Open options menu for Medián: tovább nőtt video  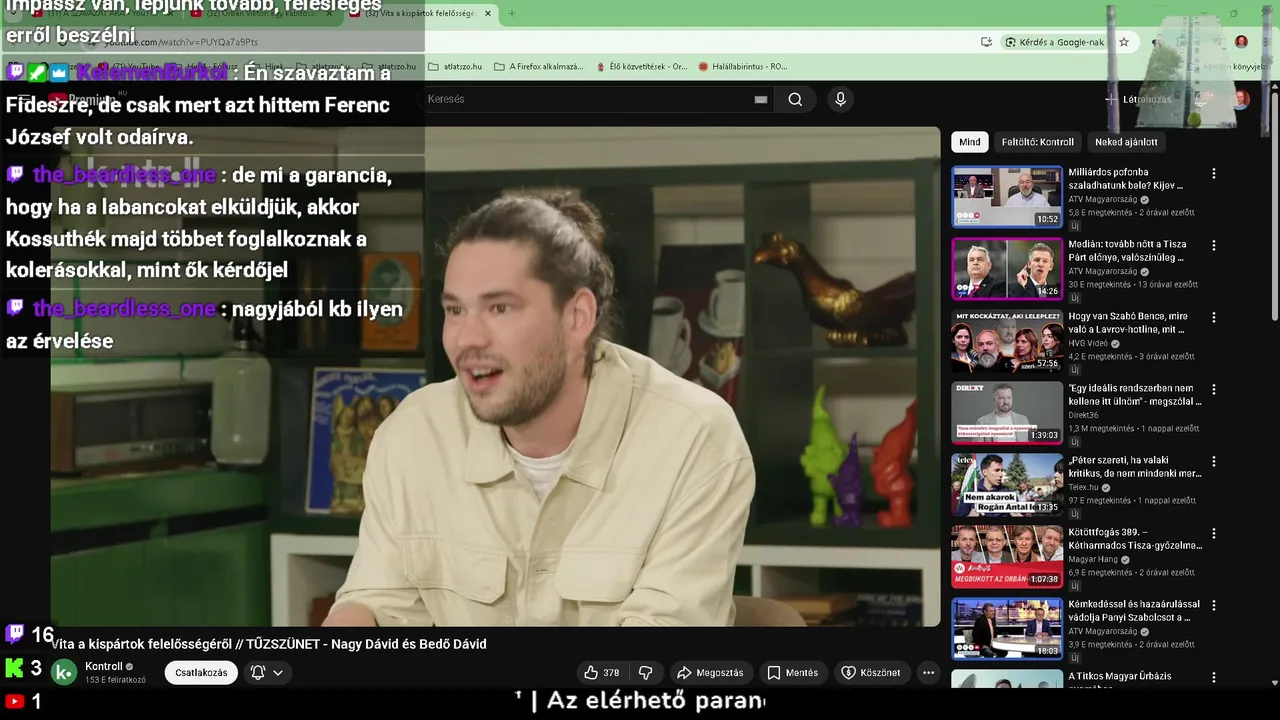click(x=1214, y=245)
